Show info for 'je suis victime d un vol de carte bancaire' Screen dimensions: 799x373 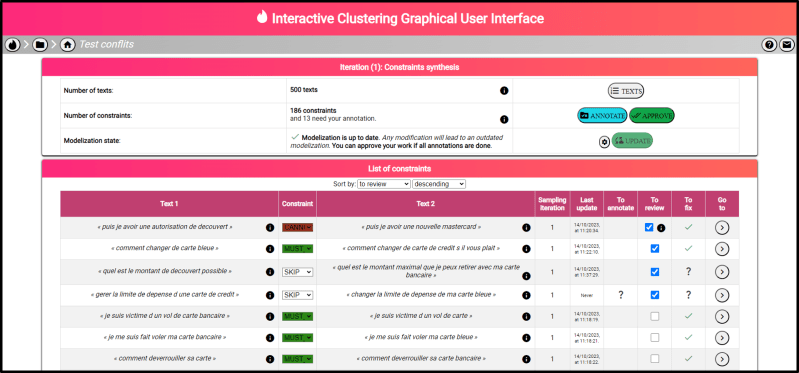[270, 316]
